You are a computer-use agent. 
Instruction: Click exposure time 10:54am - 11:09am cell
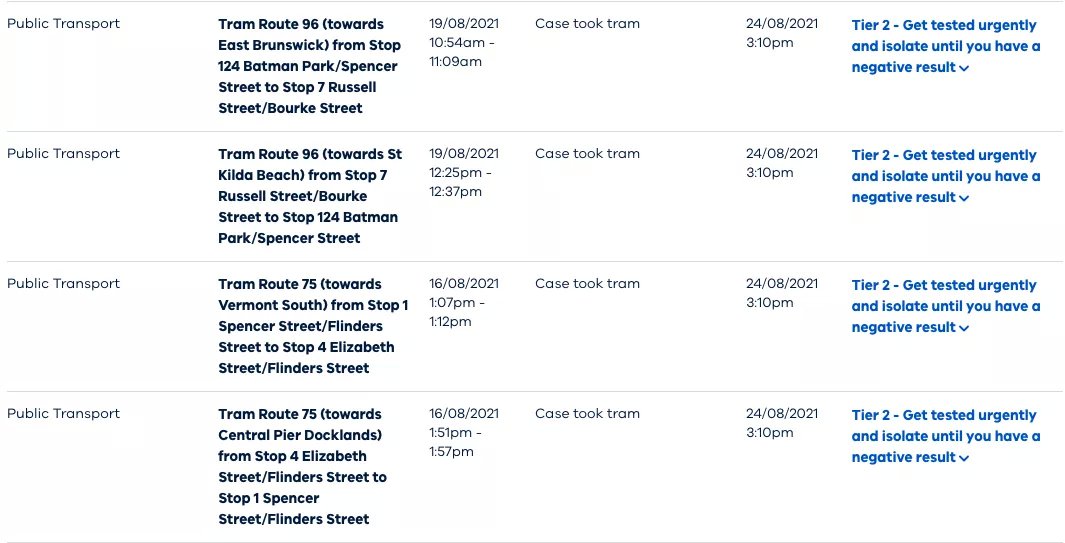(x=464, y=42)
